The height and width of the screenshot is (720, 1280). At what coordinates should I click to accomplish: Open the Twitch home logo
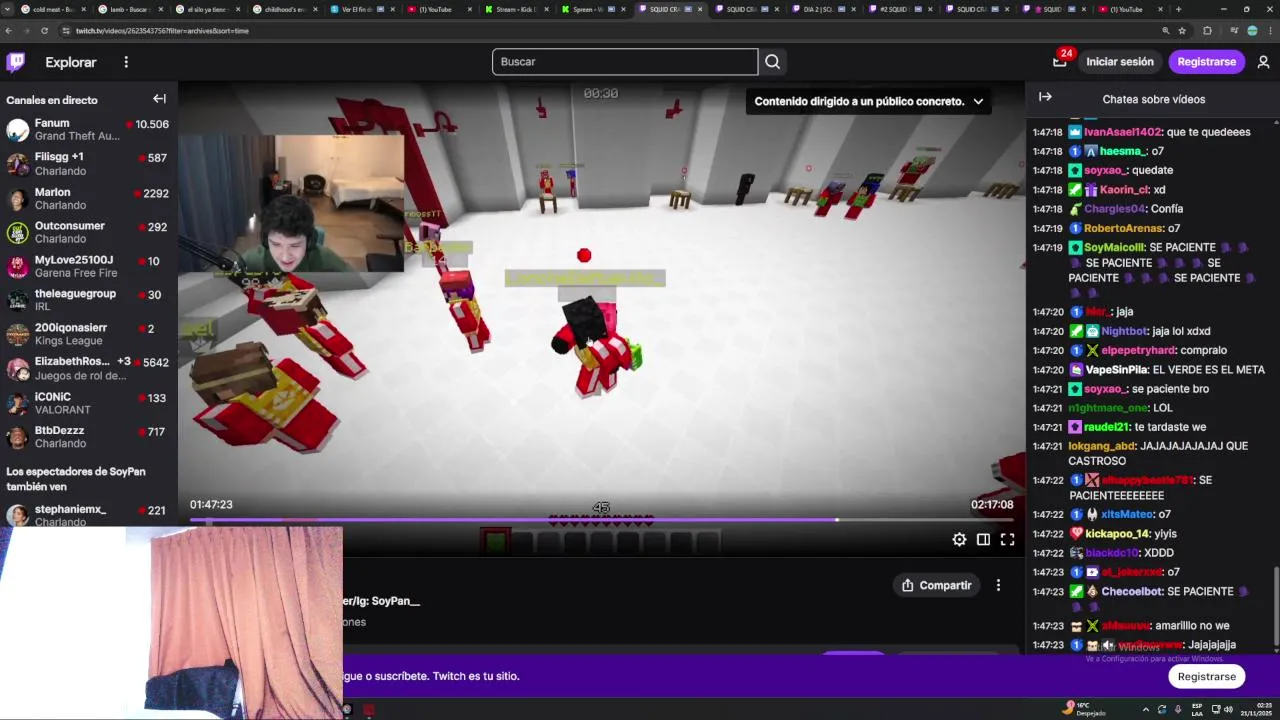pos(16,62)
